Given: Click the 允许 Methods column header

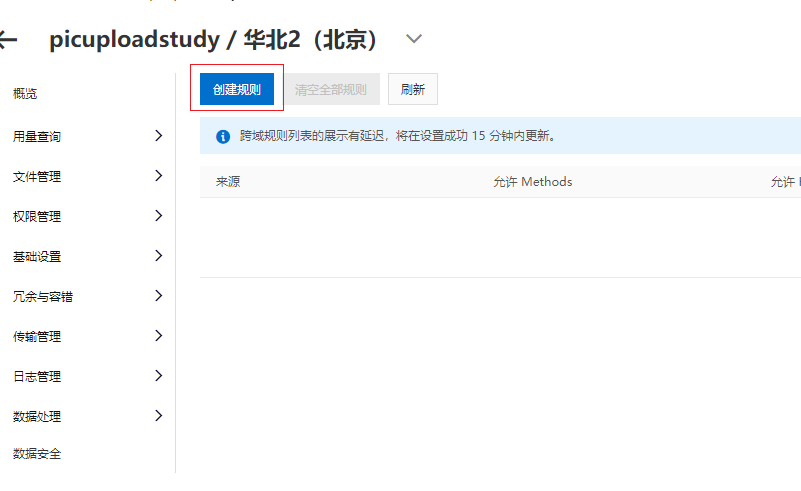Looking at the screenshot, I should [x=533, y=182].
